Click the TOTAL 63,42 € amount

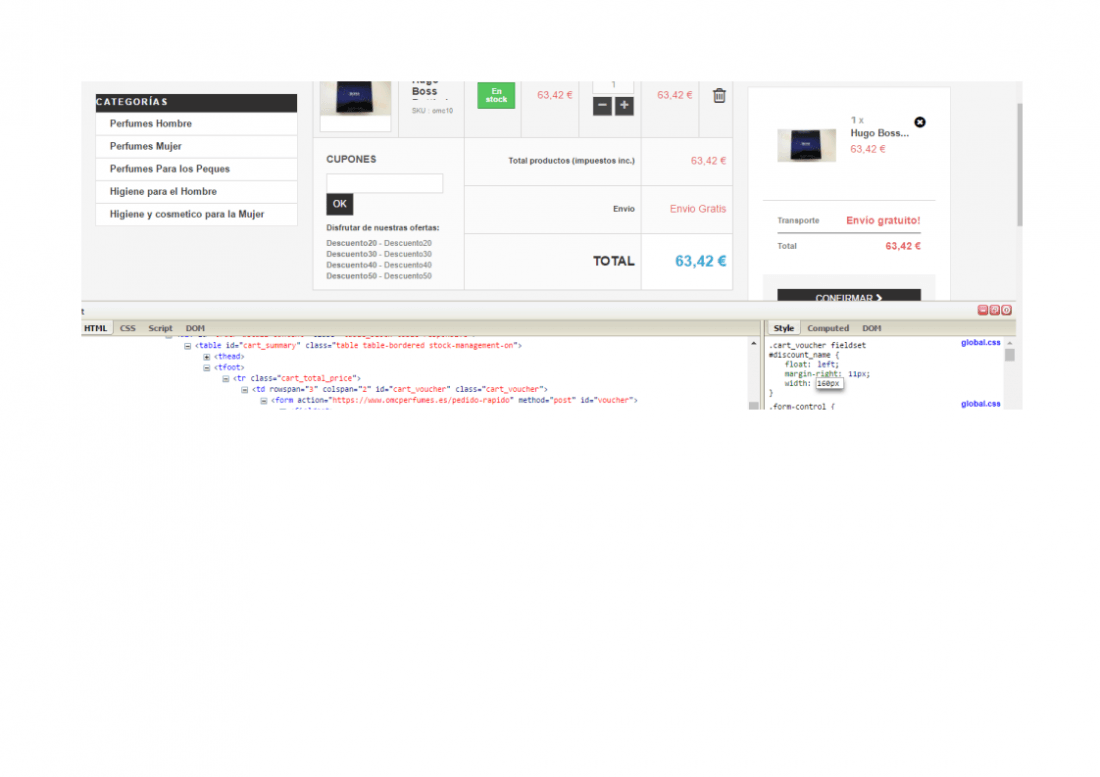pos(700,262)
